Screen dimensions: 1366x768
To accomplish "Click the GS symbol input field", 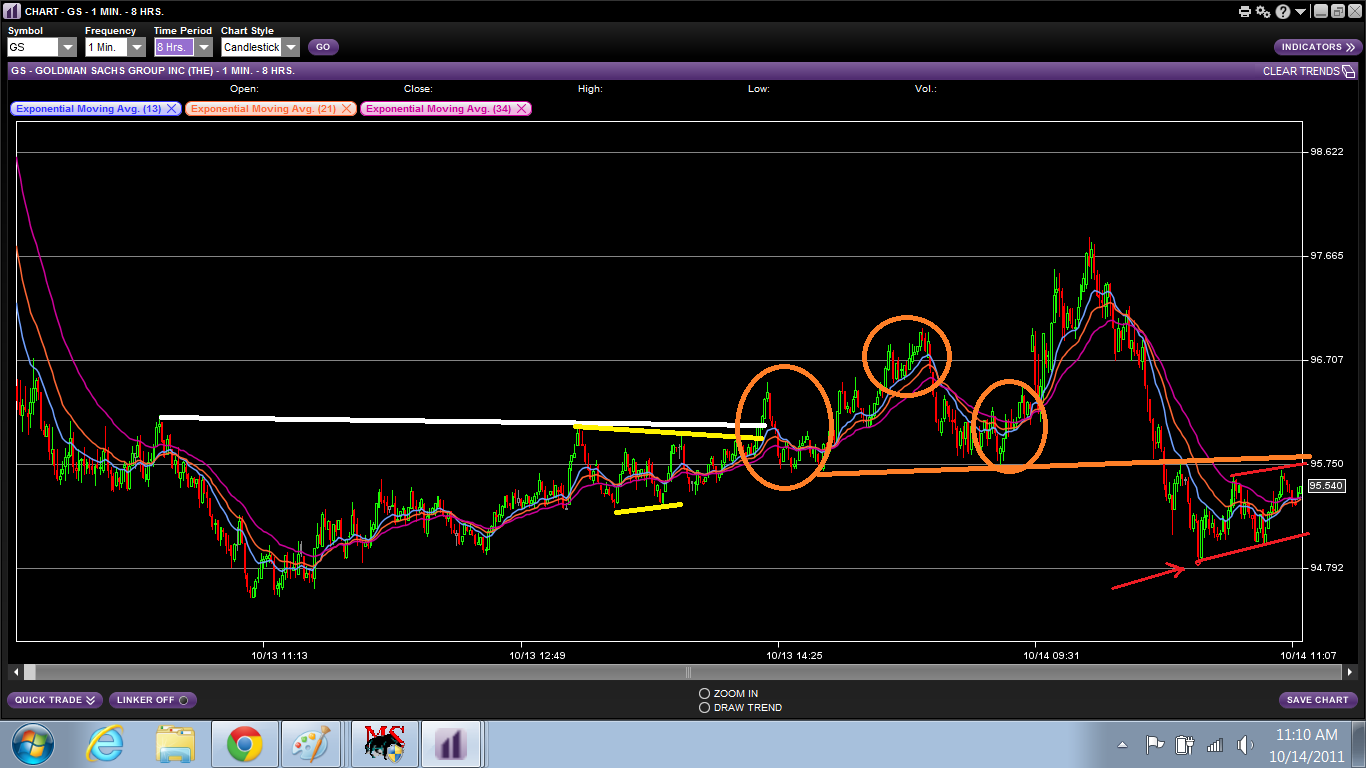I will point(33,47).
